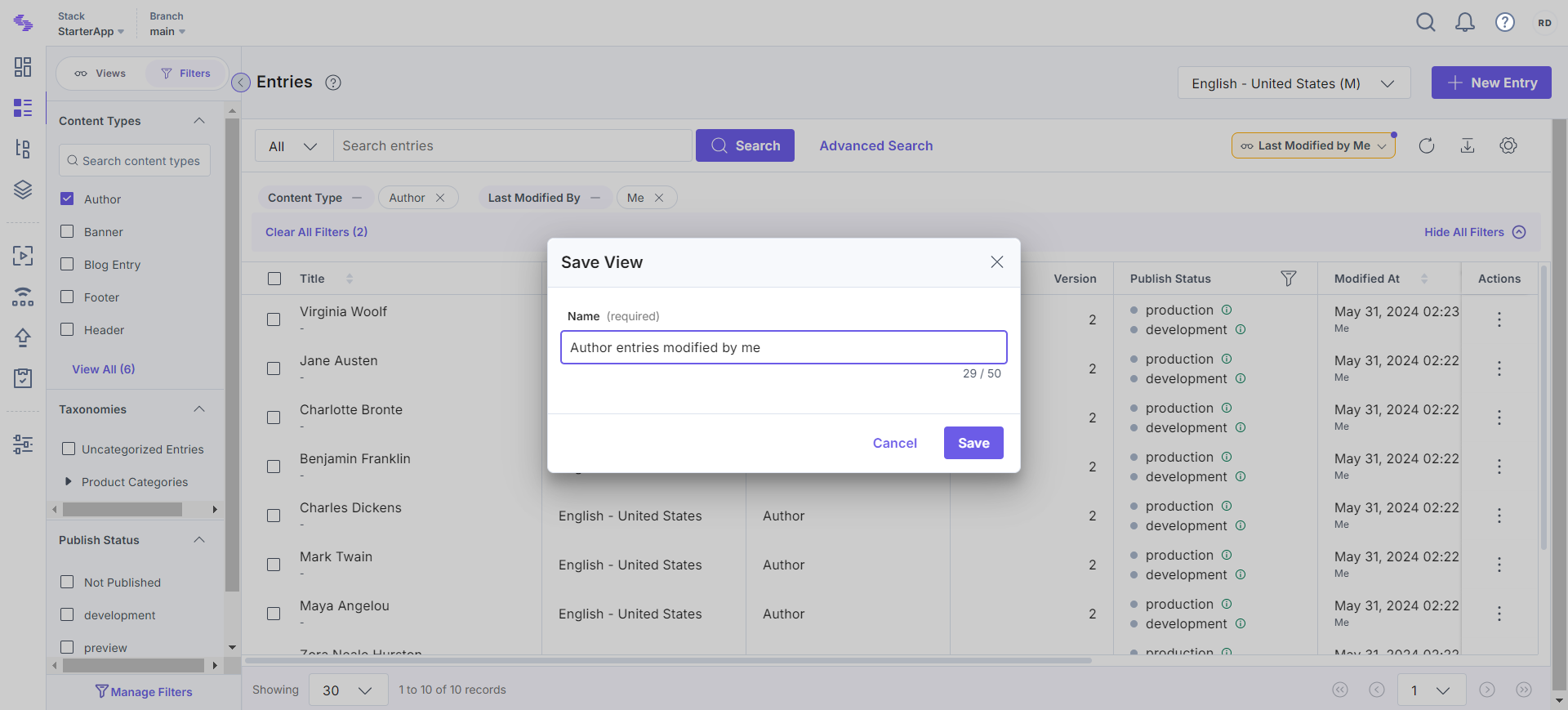Screen dimensions: 1568x710
Task: Click the Contentstack logo icon
Action: [x=24, y=23]
